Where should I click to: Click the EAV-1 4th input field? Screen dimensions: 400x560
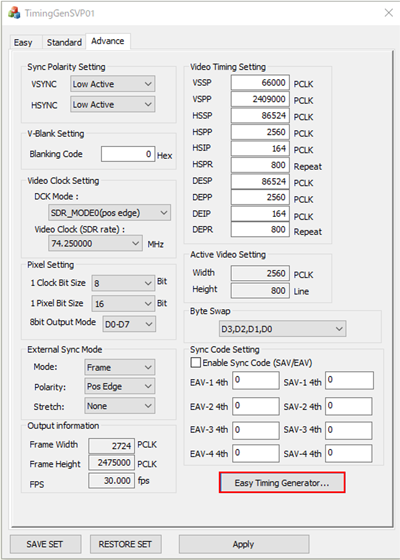(256, 380)
